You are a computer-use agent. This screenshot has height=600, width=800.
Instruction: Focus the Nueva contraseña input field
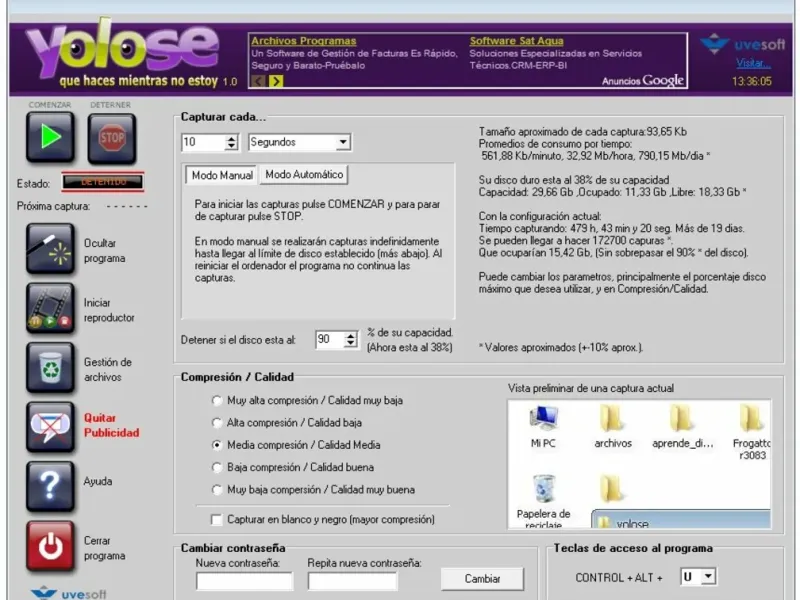244,581
